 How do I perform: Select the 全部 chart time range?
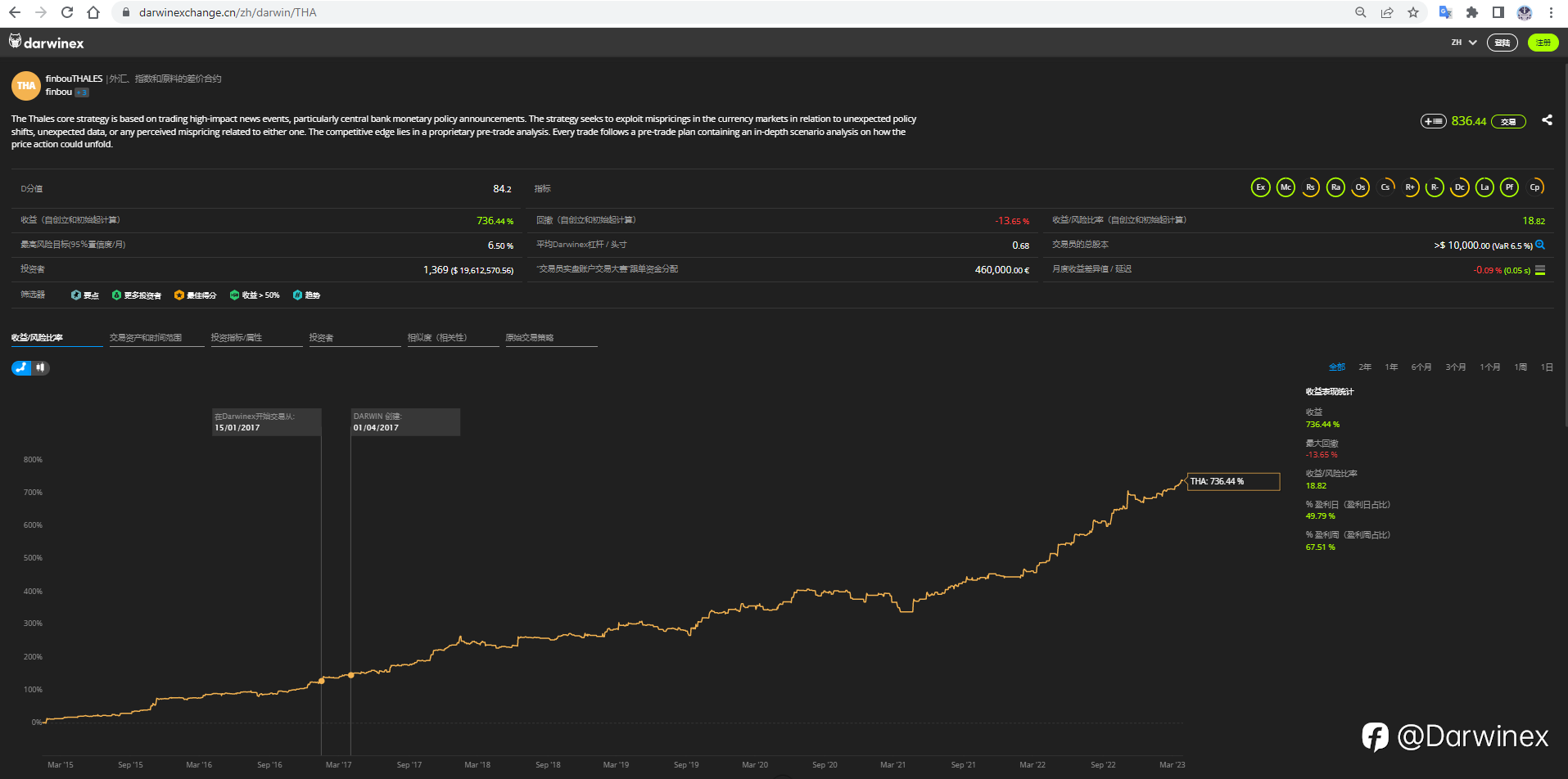click(x=1337, y=367)
